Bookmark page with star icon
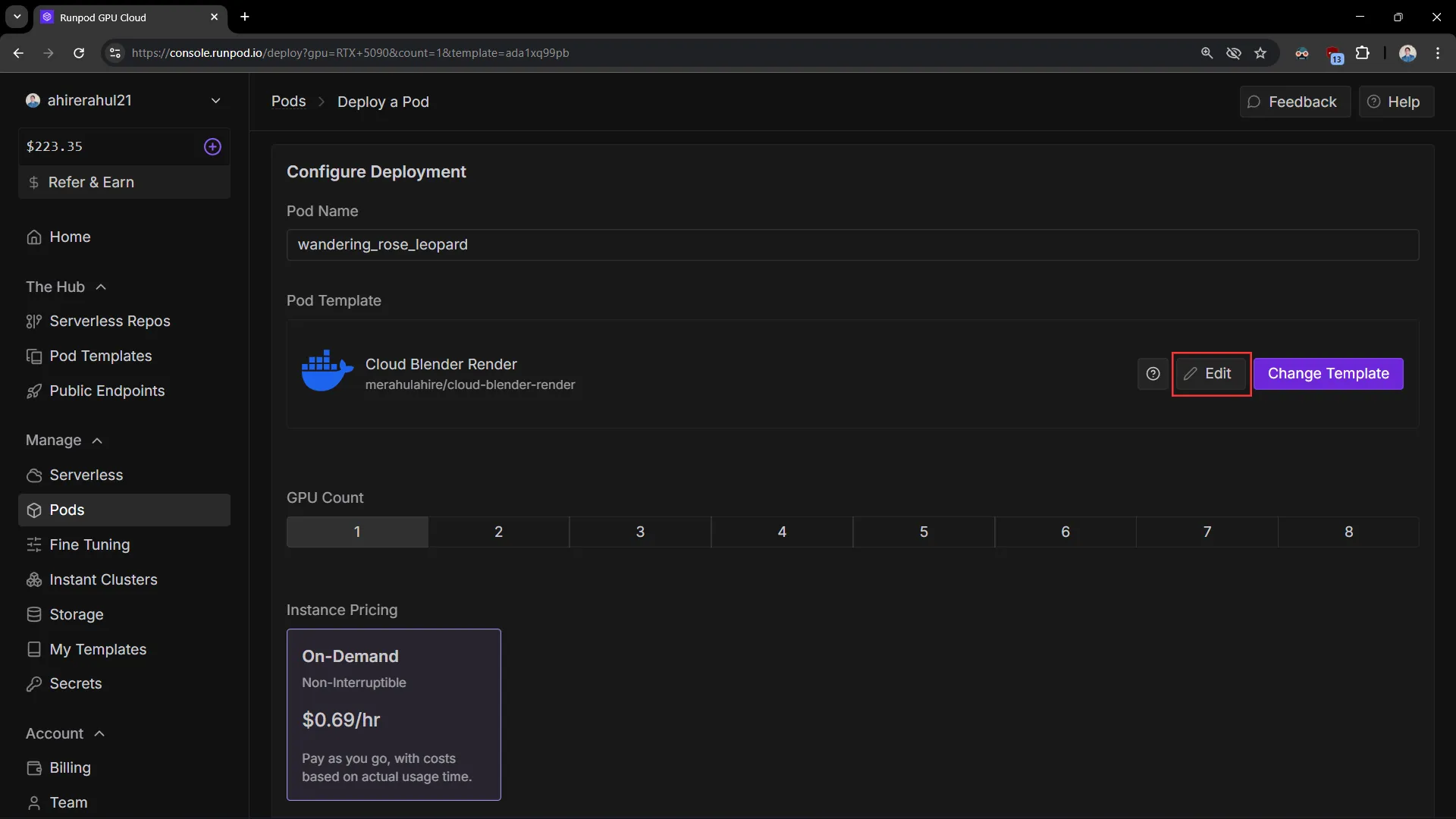 coord(1260,53)
